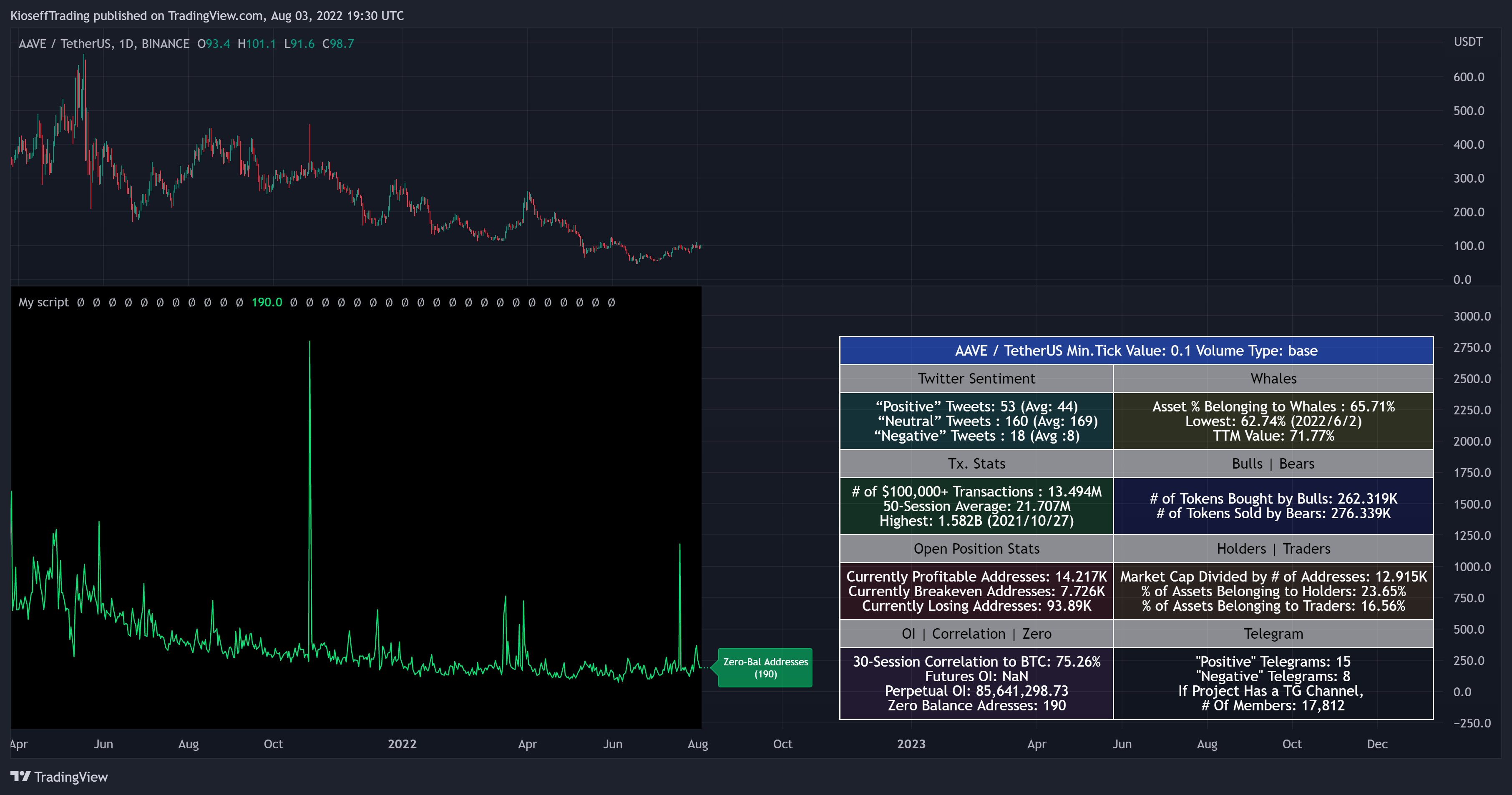This screenshot has height=795, width=1512.
Task: Click the high price value H101.1
Action: (257, 43)
